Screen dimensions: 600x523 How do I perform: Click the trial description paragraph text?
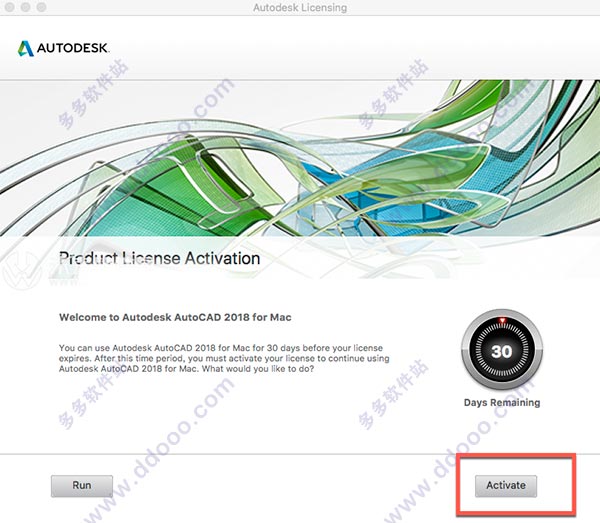(224, 358)
